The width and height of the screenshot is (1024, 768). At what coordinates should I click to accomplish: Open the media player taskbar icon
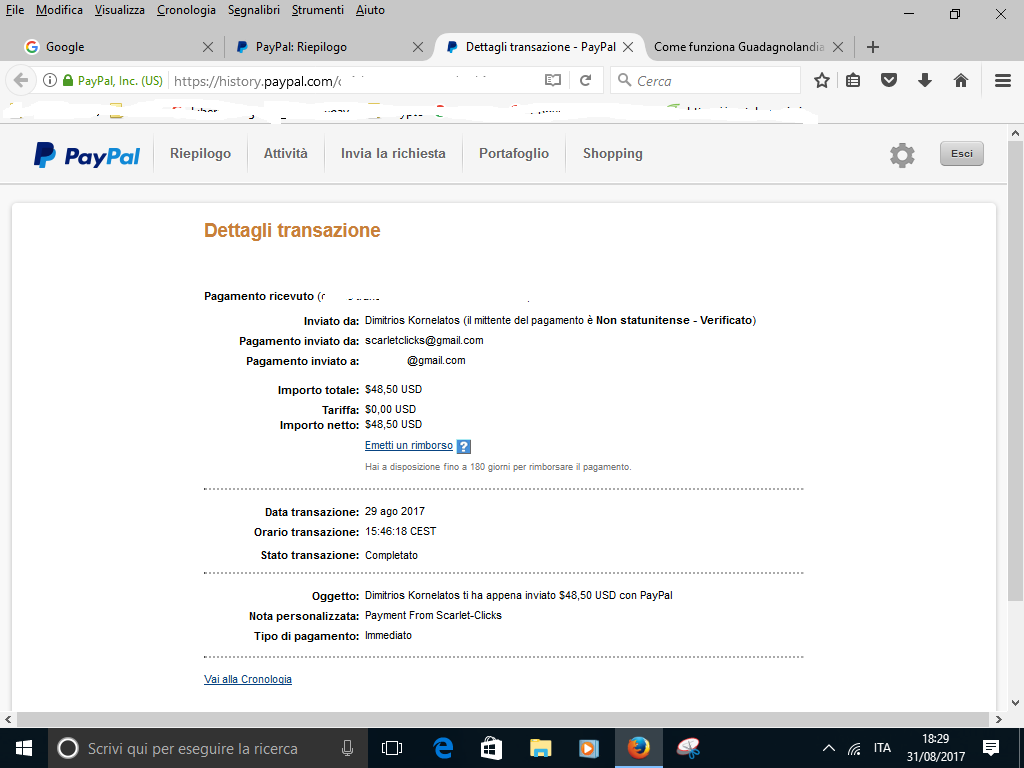coord(589,748)
